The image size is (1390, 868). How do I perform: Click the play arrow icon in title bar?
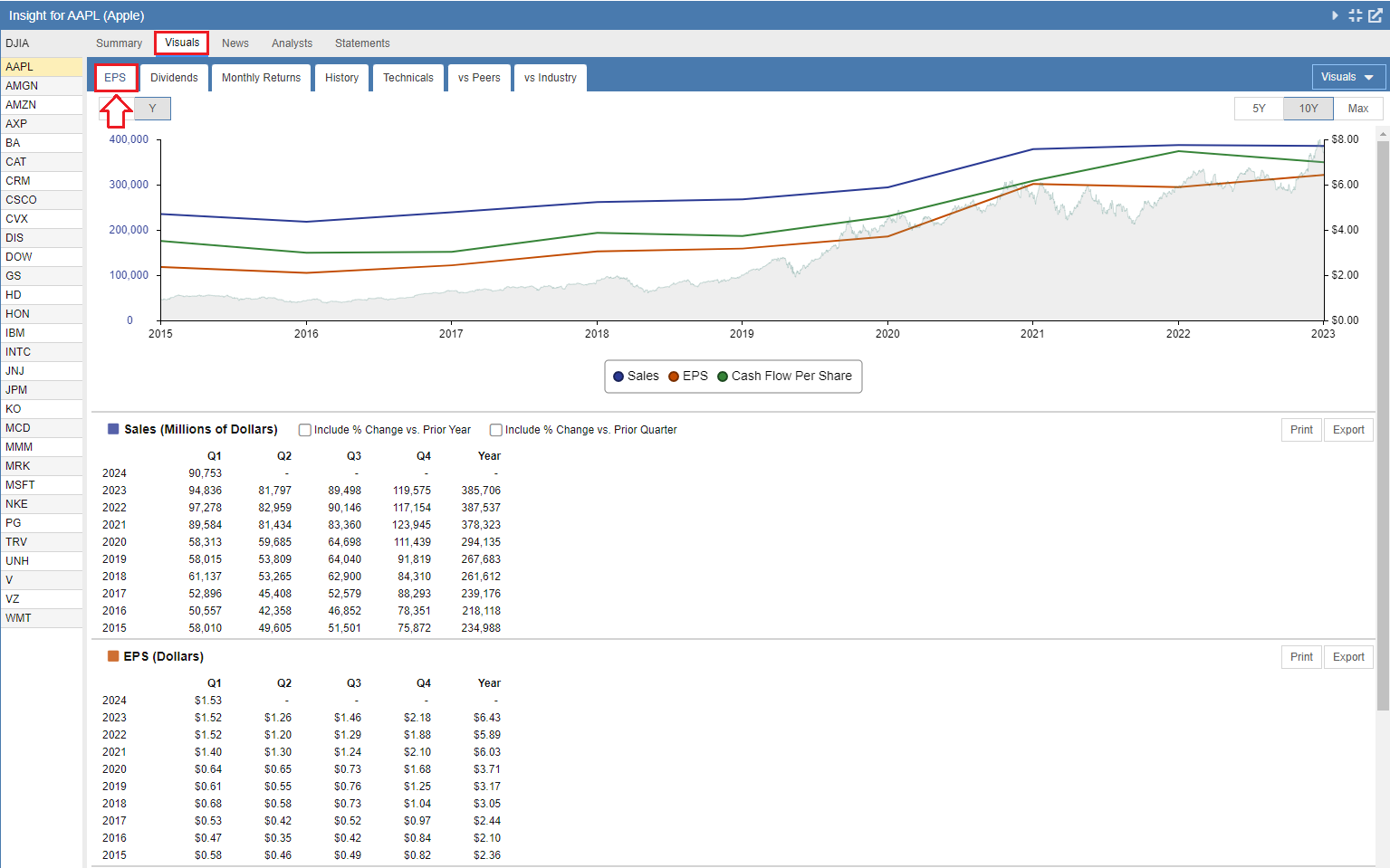(1335, 15)
